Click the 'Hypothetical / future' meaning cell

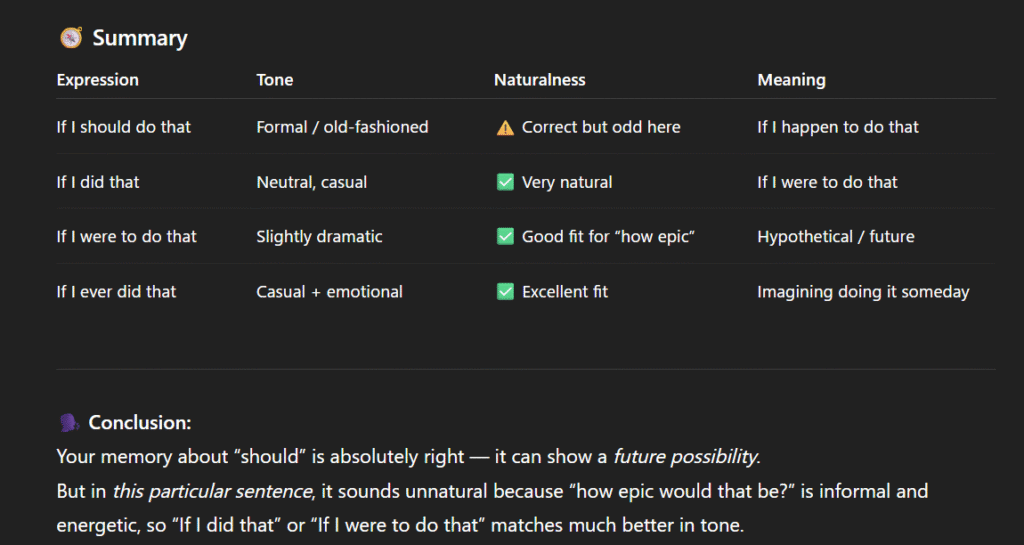[x=836, y=237]
